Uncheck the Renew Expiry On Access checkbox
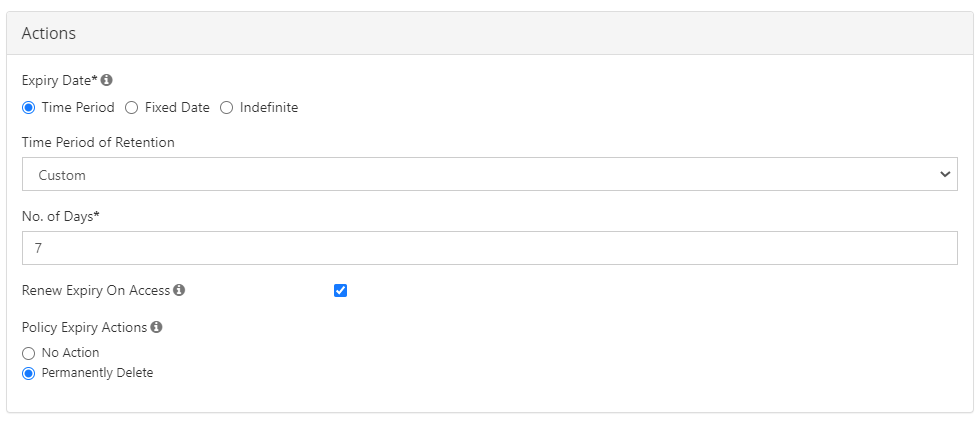Screen dimensions: 980x427 (x=341, y=290)
